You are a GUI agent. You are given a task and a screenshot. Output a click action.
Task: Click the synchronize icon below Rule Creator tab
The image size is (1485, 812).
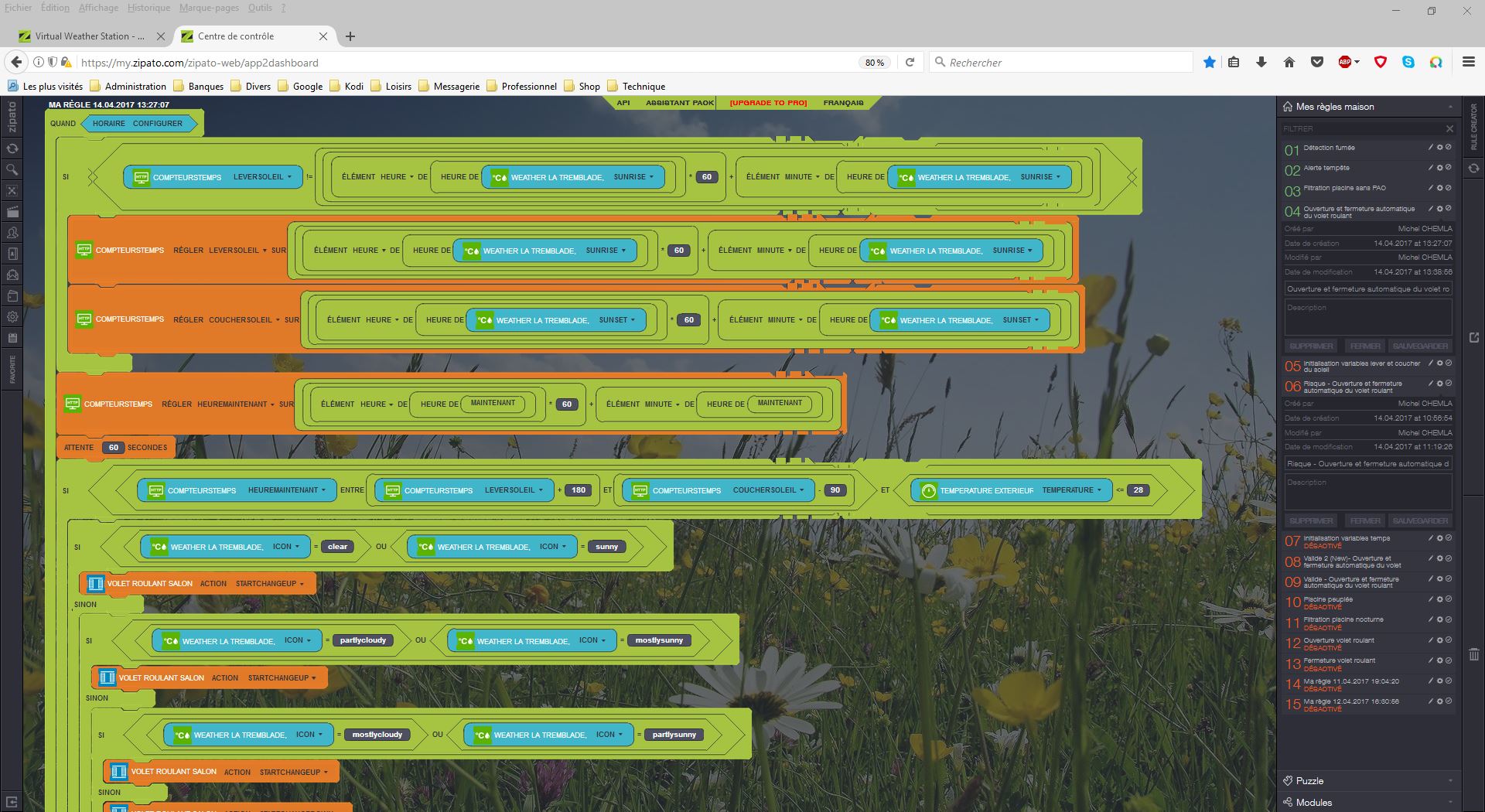pyautogui.click(x=1473, y=168)
